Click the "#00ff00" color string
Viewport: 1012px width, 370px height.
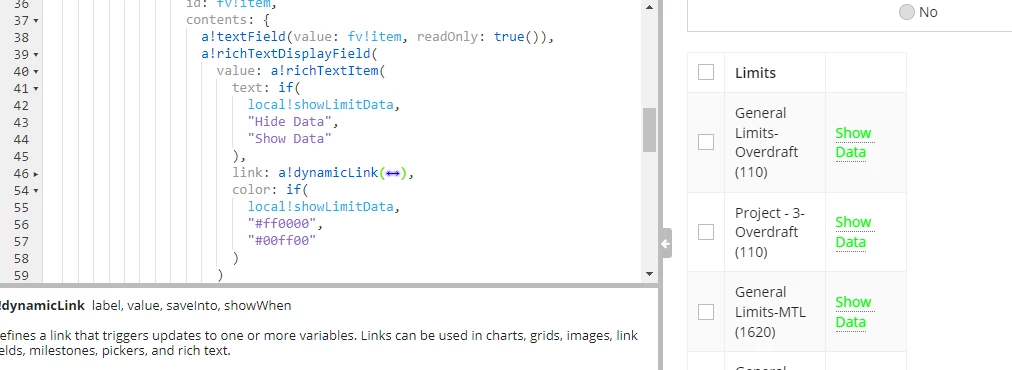tap(282, 240)
